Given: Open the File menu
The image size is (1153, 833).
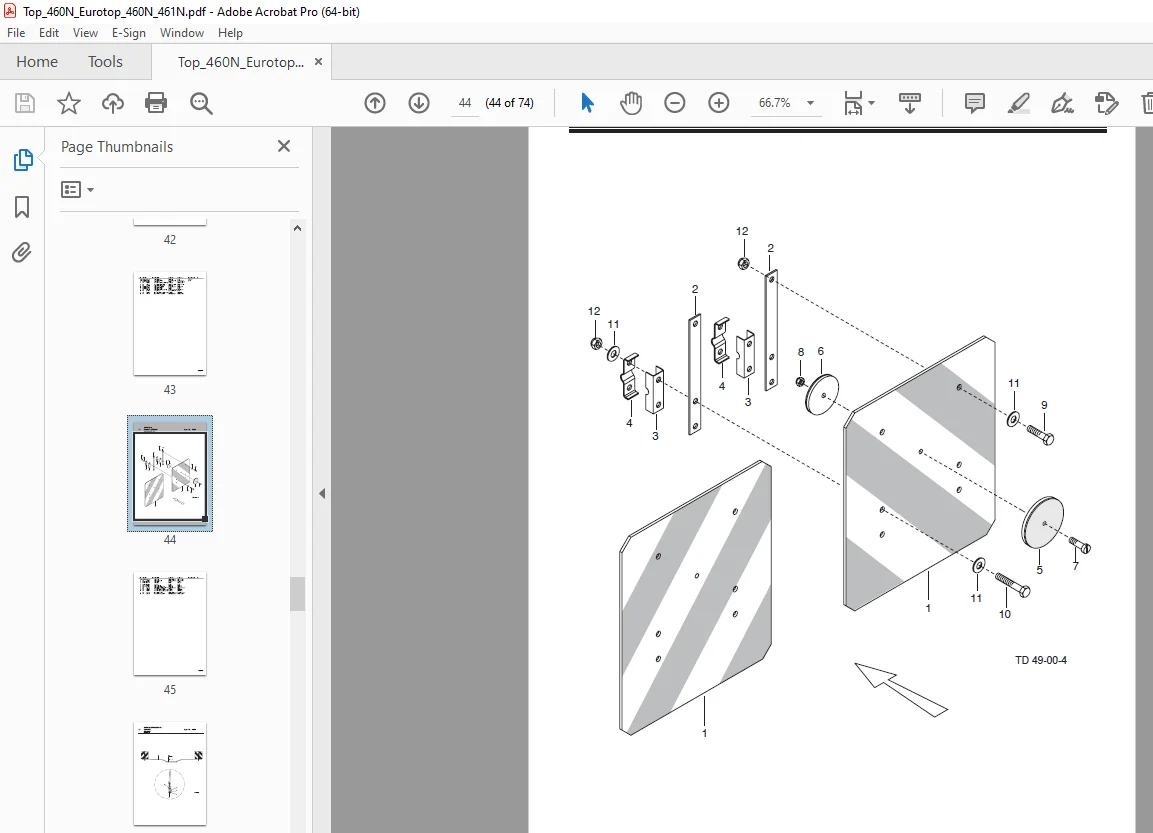Looking at the screenshot, I should pos(16,33).
